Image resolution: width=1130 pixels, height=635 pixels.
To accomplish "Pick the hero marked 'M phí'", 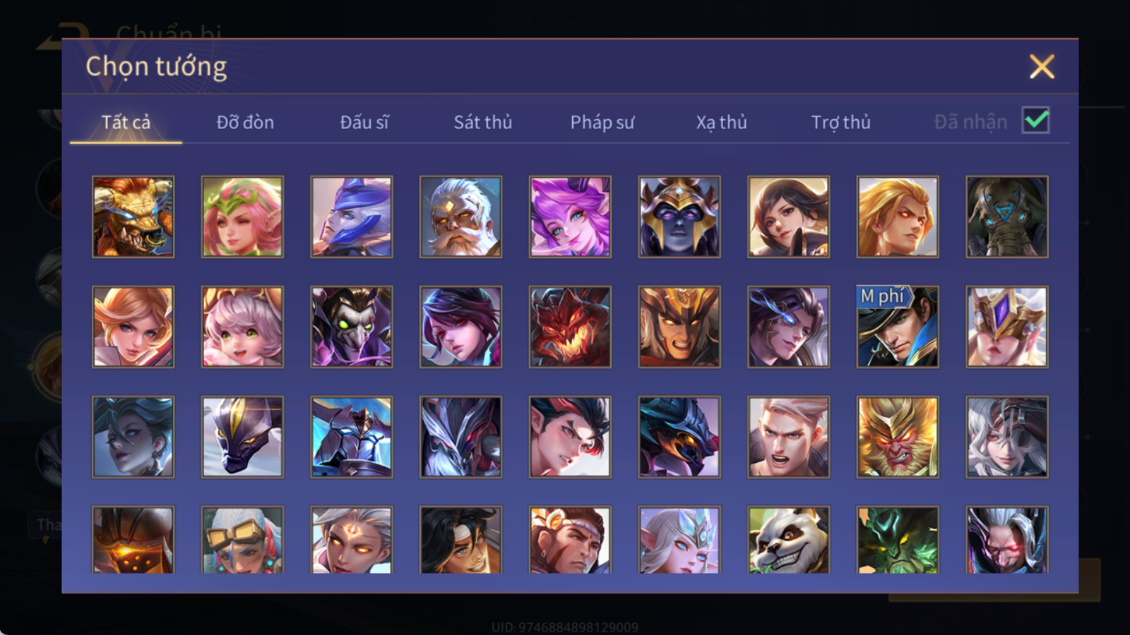I will (x=897, y=327).
